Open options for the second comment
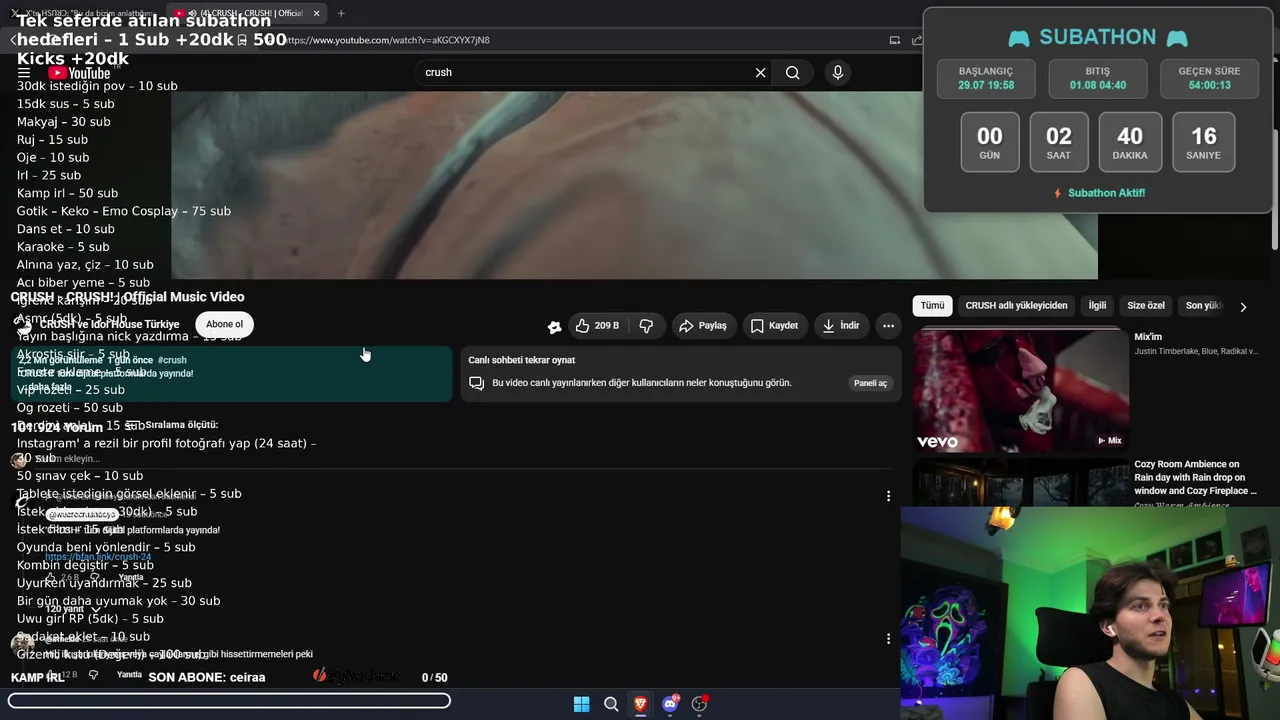 coord(888,639)
